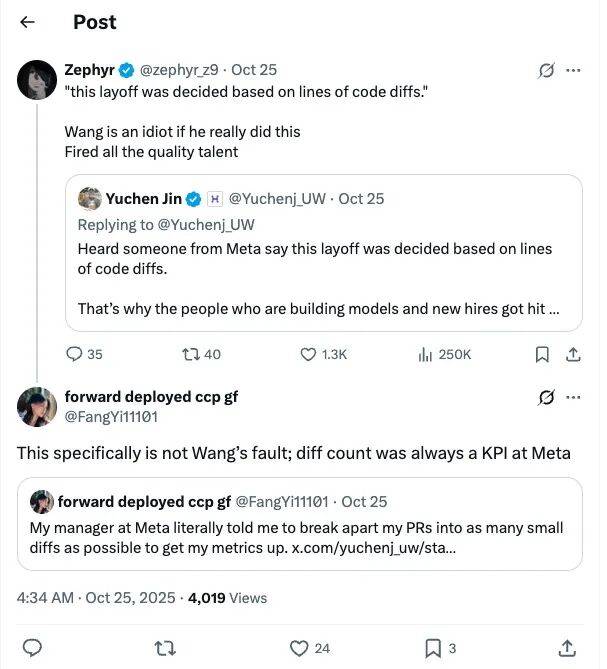Image resolution: width=607 pixels, height=669 pixels.
Task: Share Zephyr's post via share icon
Action: coord(573,353)
